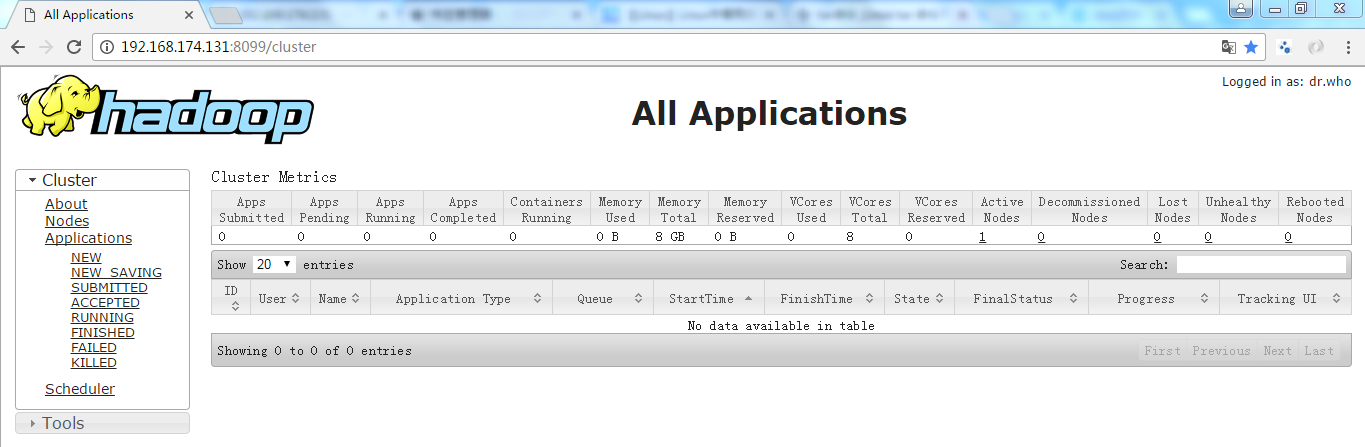
Task: Open the Nodes link
Action: point(67,221)
